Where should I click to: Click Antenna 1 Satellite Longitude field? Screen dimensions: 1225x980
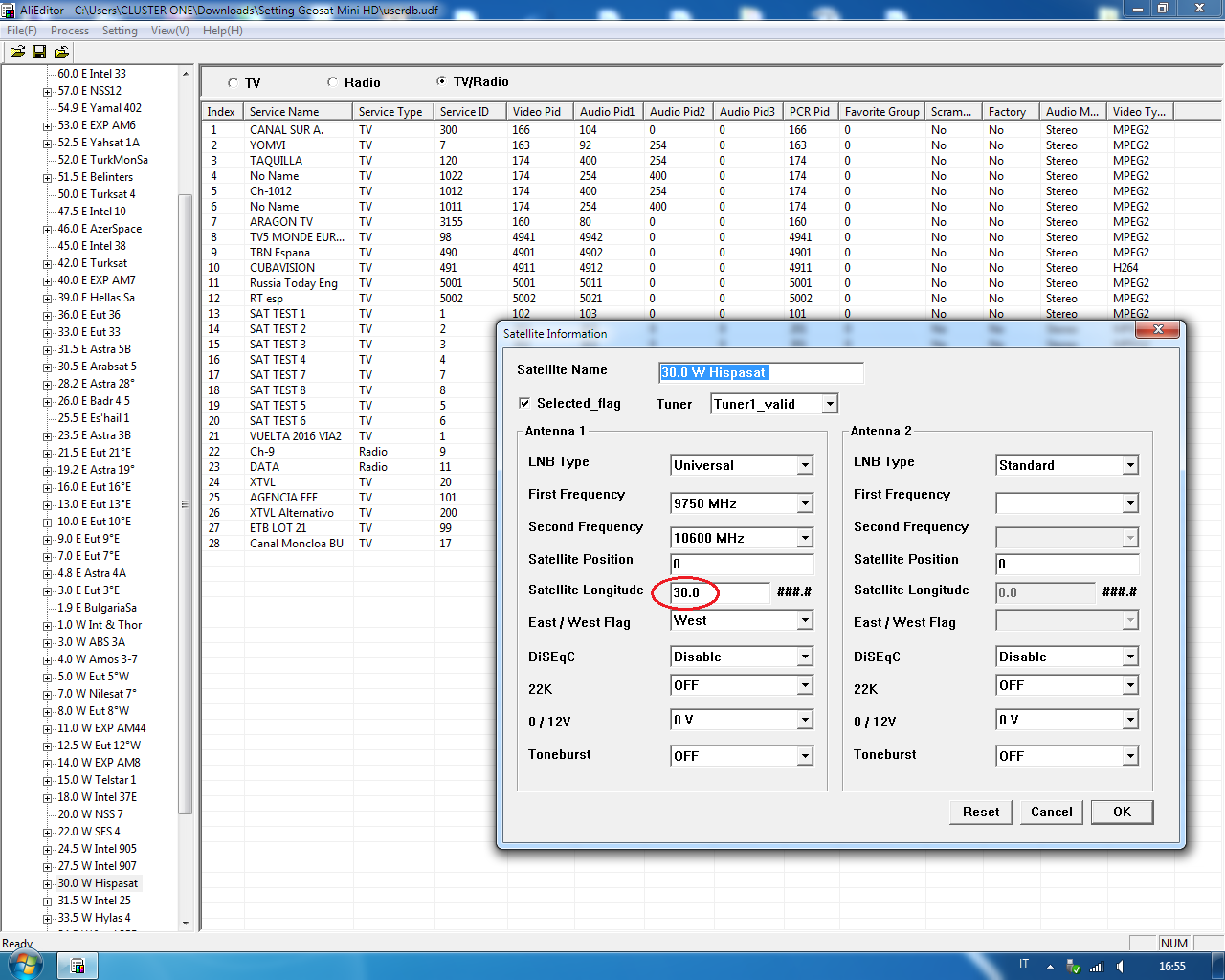point(720,592)
